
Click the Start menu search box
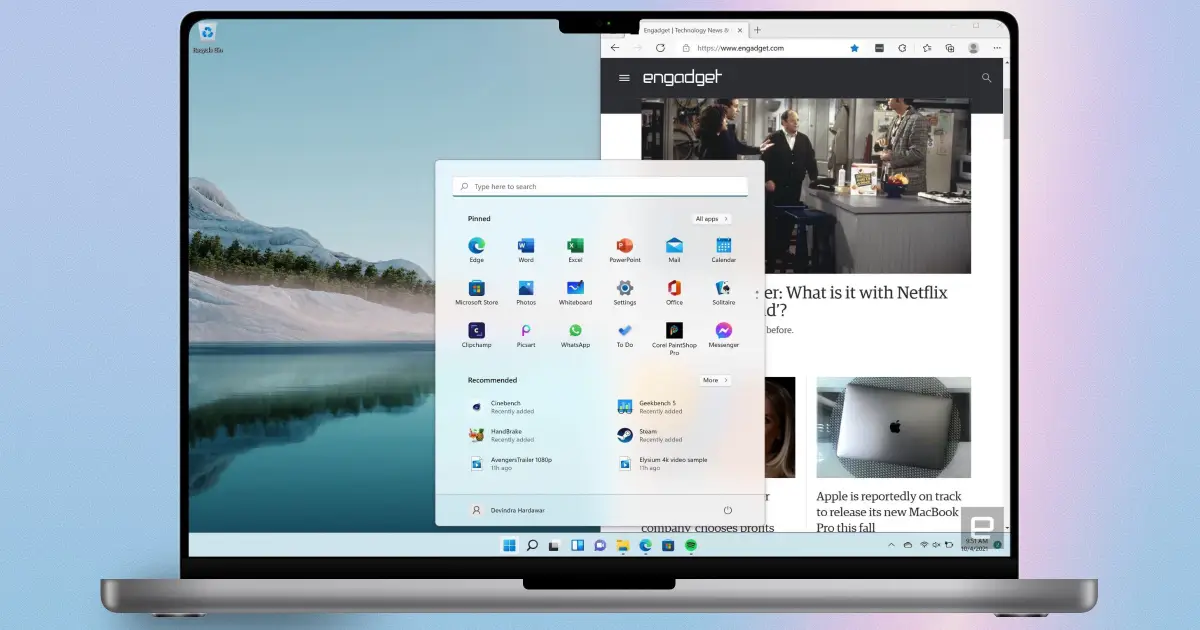[600, 187]
